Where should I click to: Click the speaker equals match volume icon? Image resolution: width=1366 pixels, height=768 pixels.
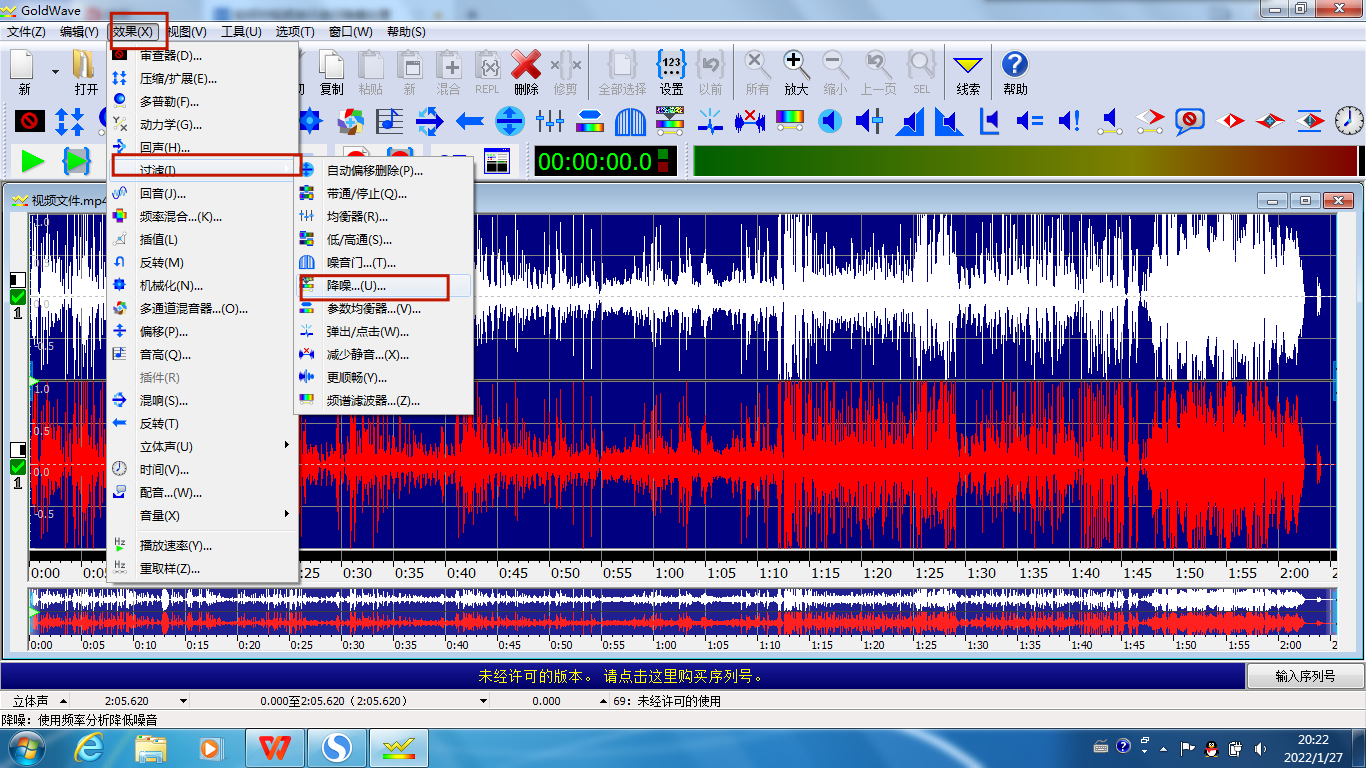tap(1030, 122)
